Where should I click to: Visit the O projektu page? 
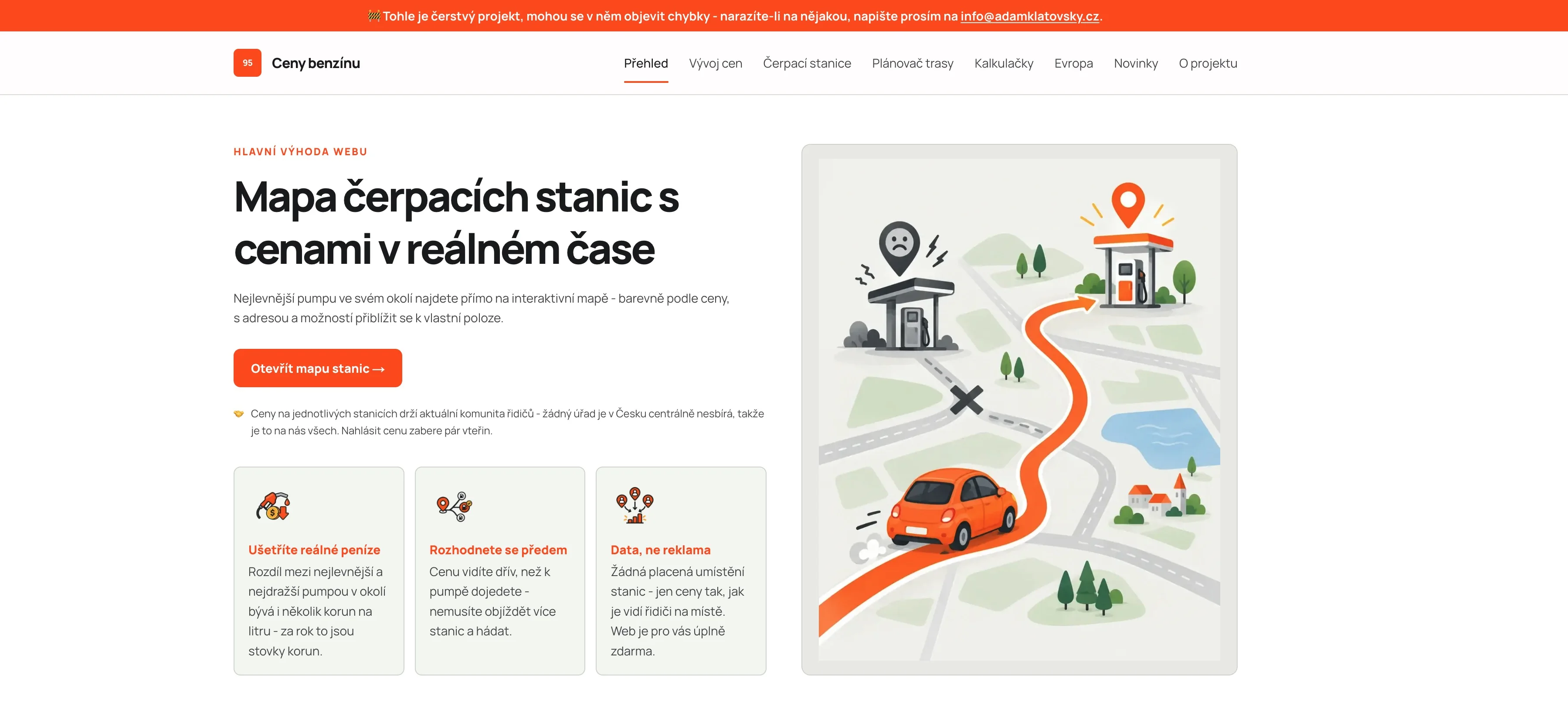click(x=1208, y=63)
